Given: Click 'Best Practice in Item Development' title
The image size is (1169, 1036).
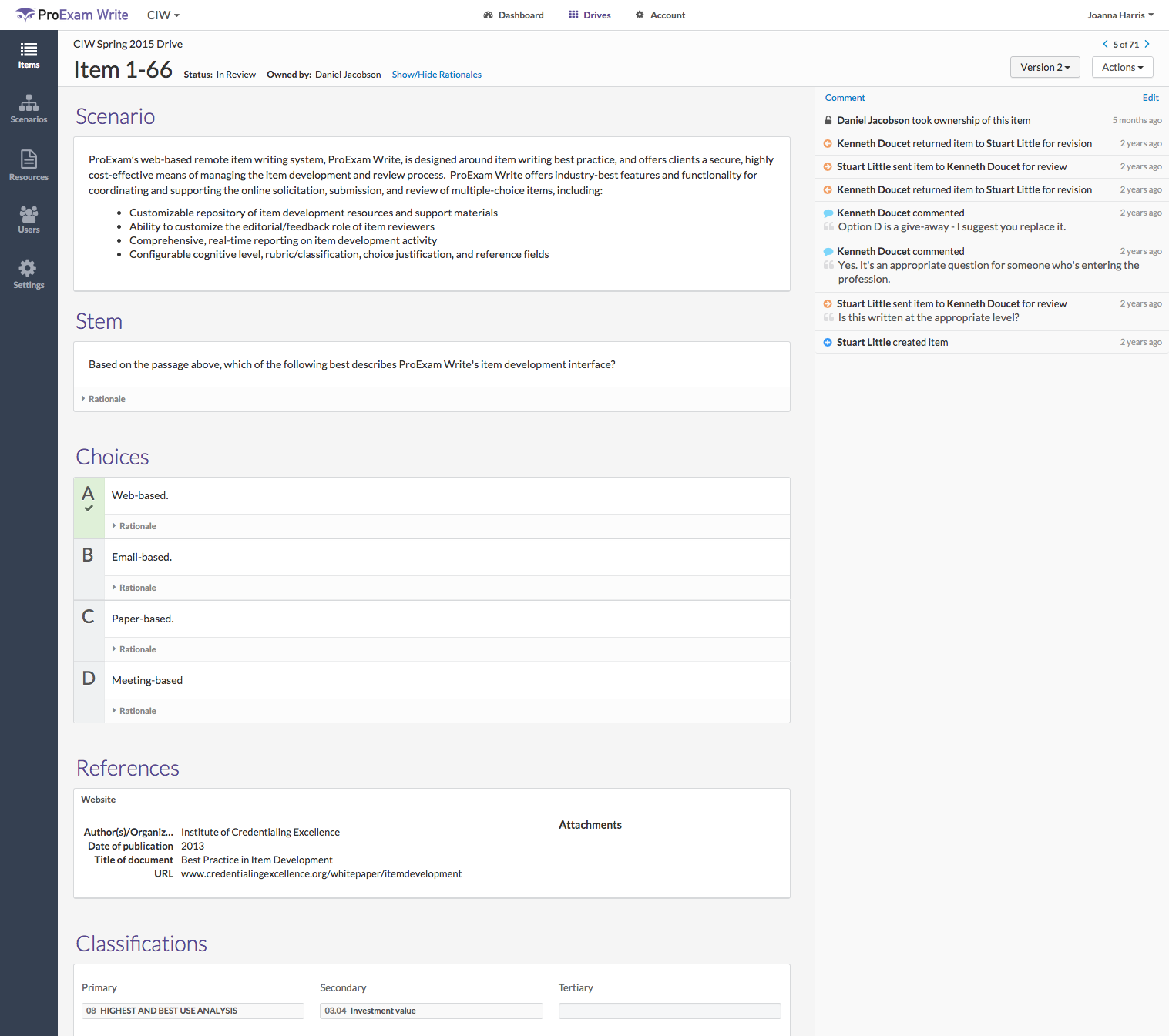Looking at the screenshot, I should pyautogui.click(x=257, y=860).
